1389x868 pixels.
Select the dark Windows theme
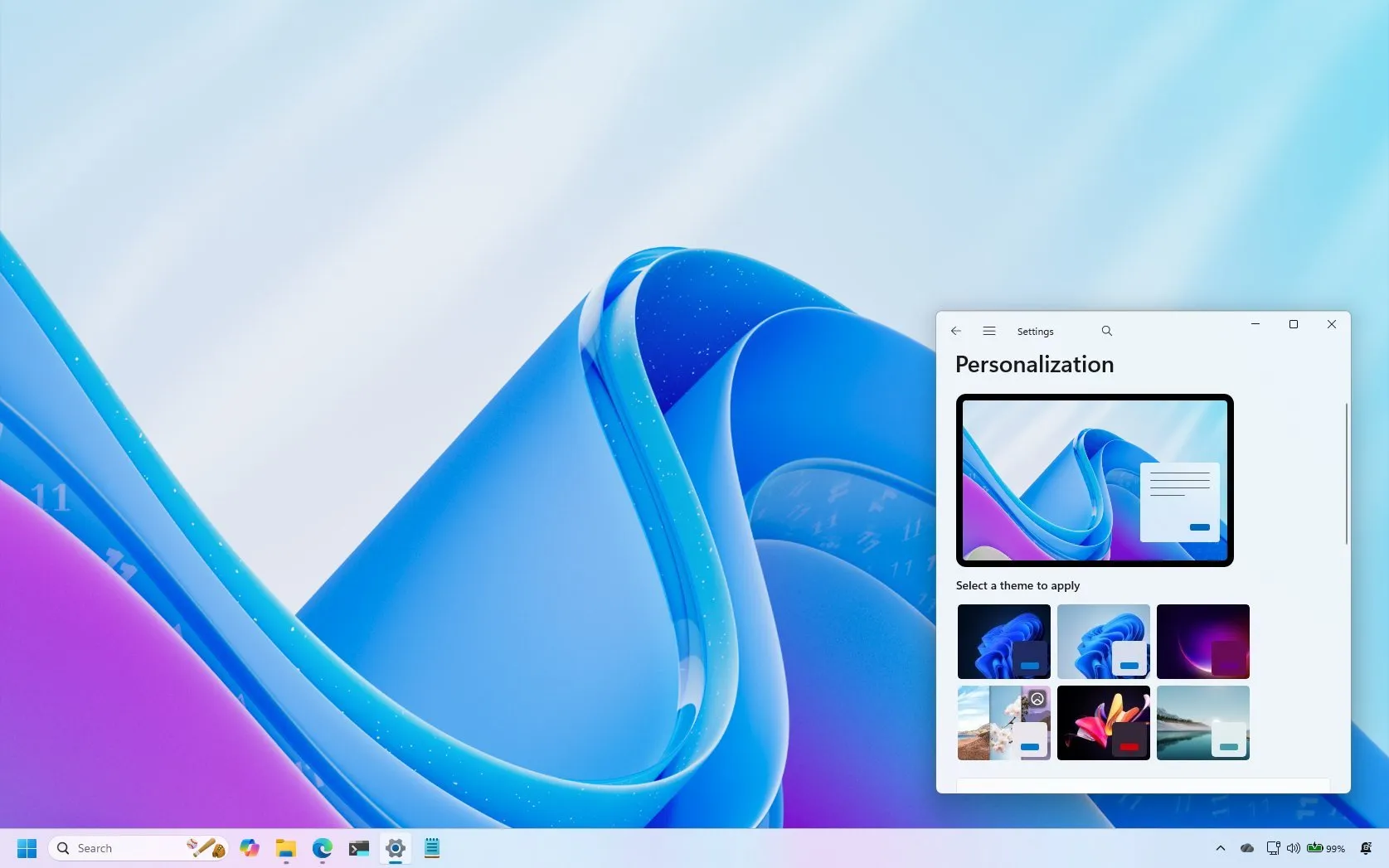pyautogui.click(x=1003, y=641)
